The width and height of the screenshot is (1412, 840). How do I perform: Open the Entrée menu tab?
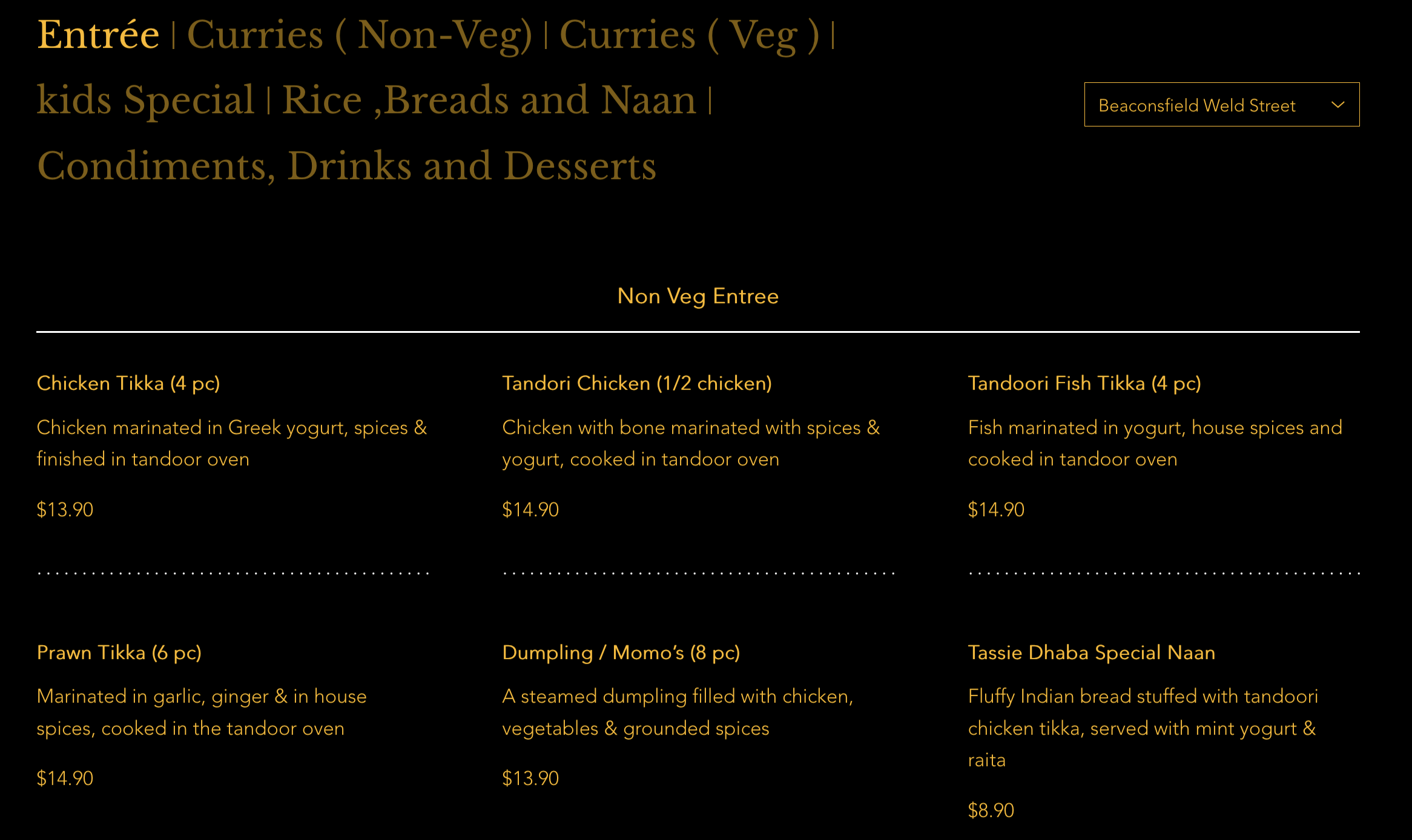98,34
